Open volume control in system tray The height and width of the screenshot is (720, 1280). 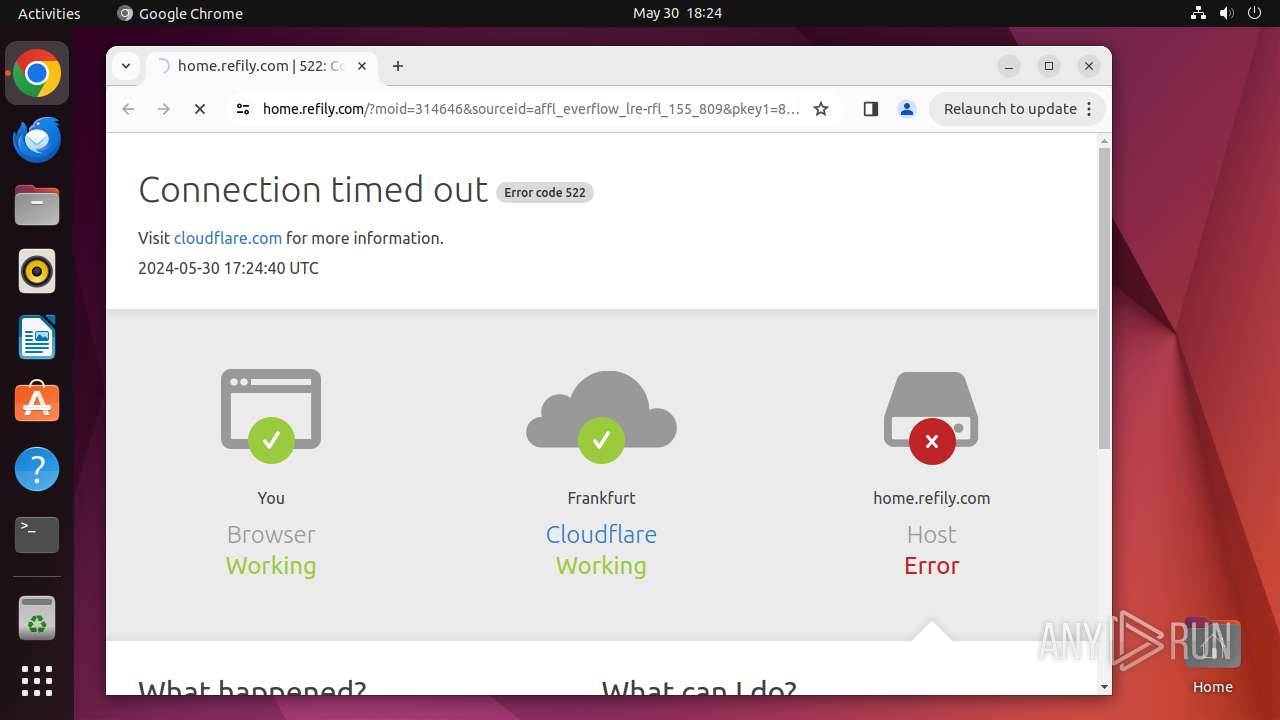pyautogui.click(x=1227, y=13)
